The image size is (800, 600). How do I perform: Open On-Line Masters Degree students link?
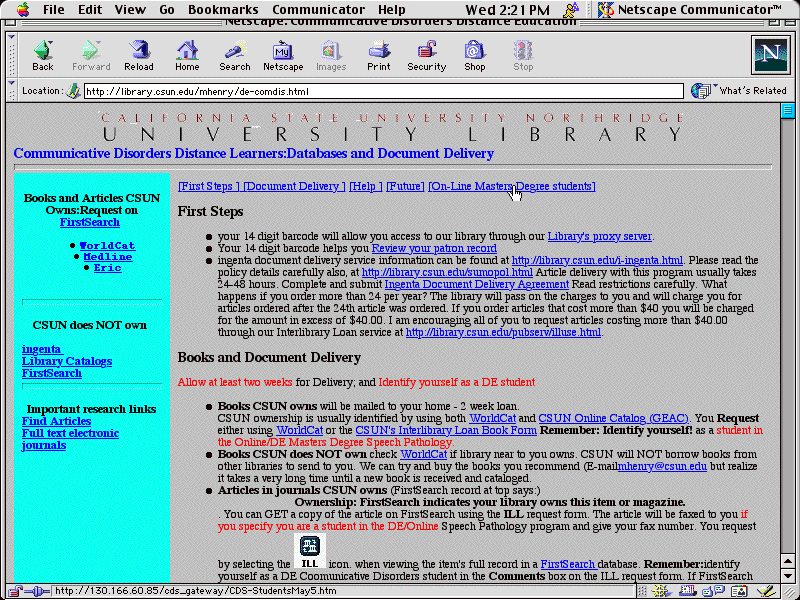click(512, 186)
